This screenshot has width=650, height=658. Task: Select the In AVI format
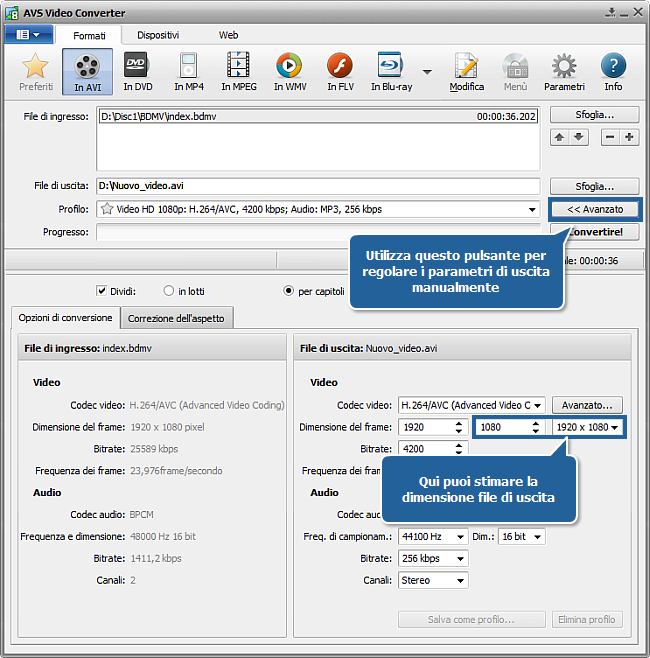pos(87,72)
